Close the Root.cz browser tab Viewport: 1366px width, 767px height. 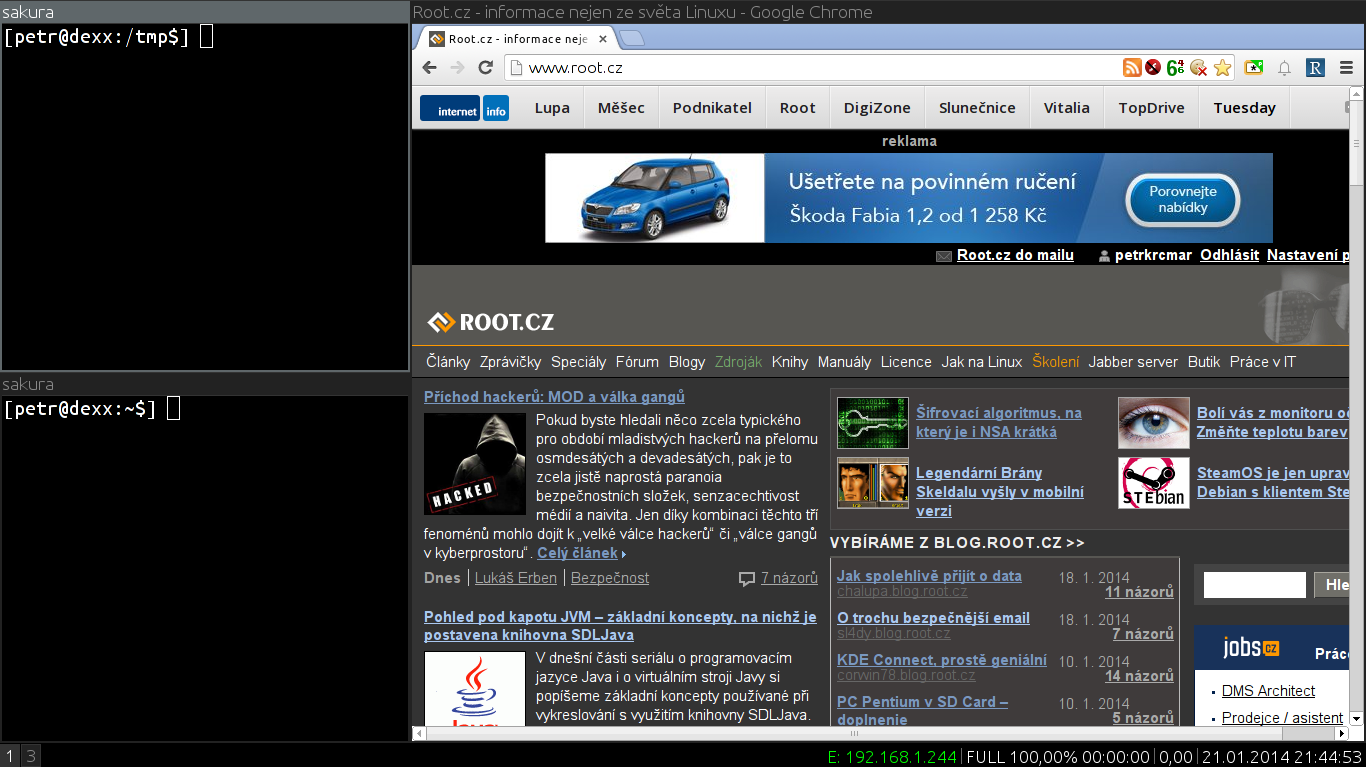coord(602,39)
